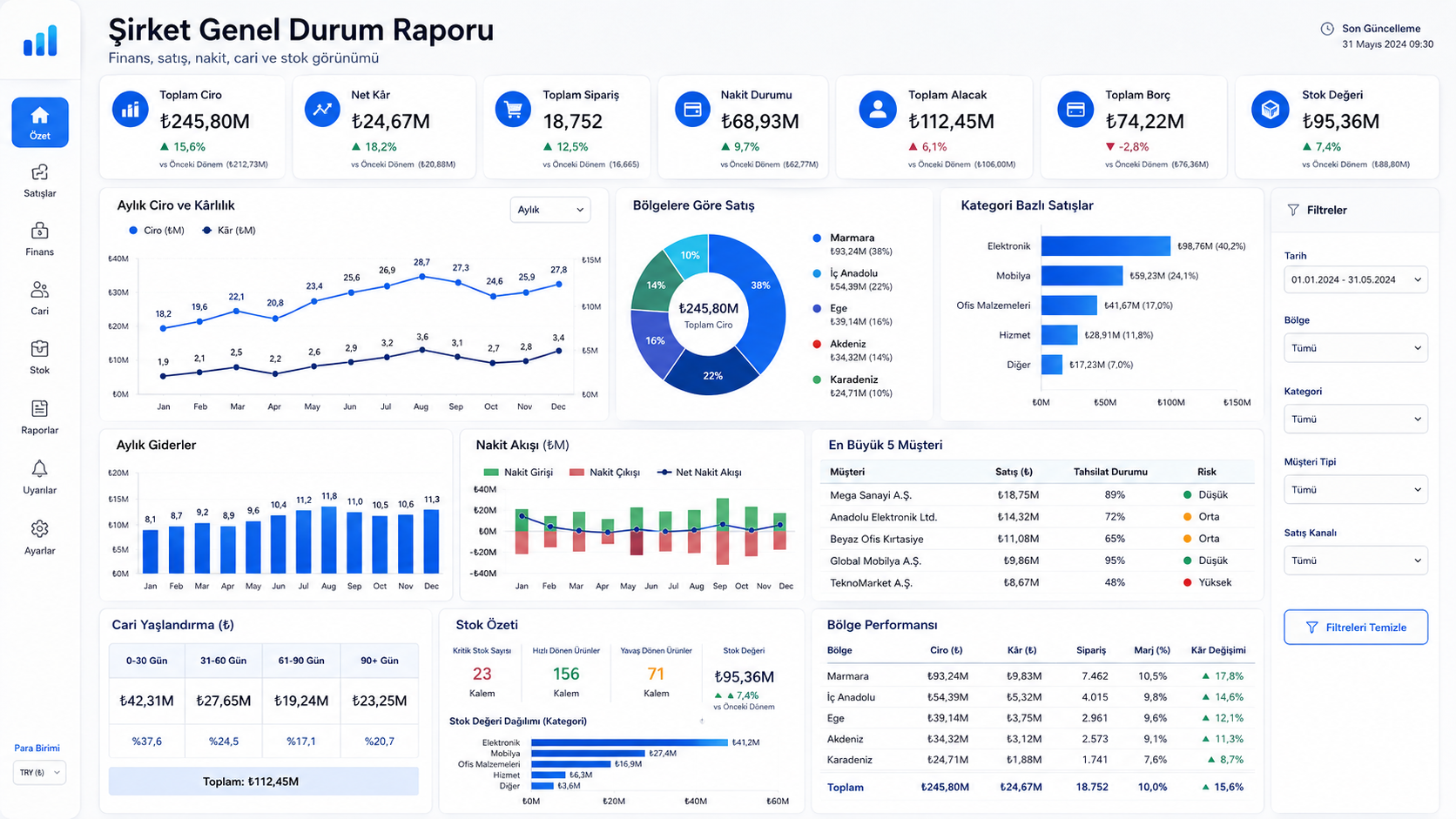The image size is (1456, 819).
Task: Open the Para Birimi TRY selector
Action: coord(40,773)
